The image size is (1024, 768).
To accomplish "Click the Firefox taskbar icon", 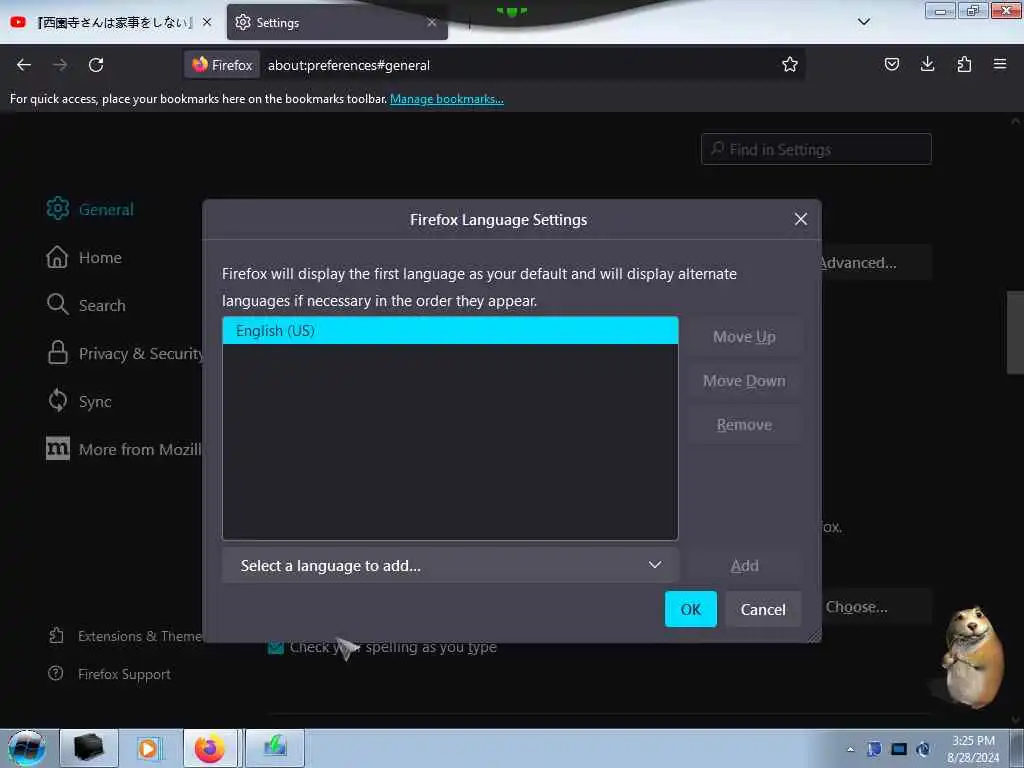I will pyautogui.click(x=210, y=748).
